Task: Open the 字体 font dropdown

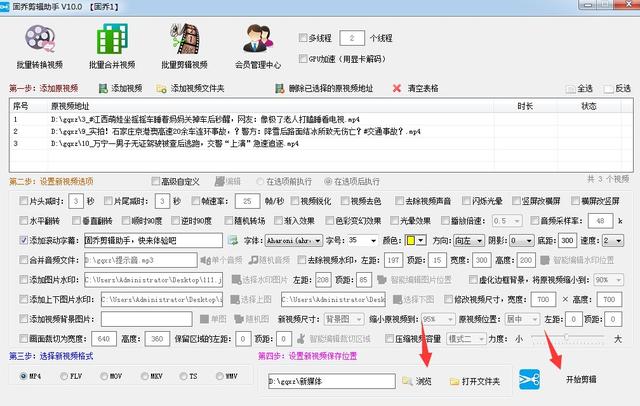Action: click(293, 240)
